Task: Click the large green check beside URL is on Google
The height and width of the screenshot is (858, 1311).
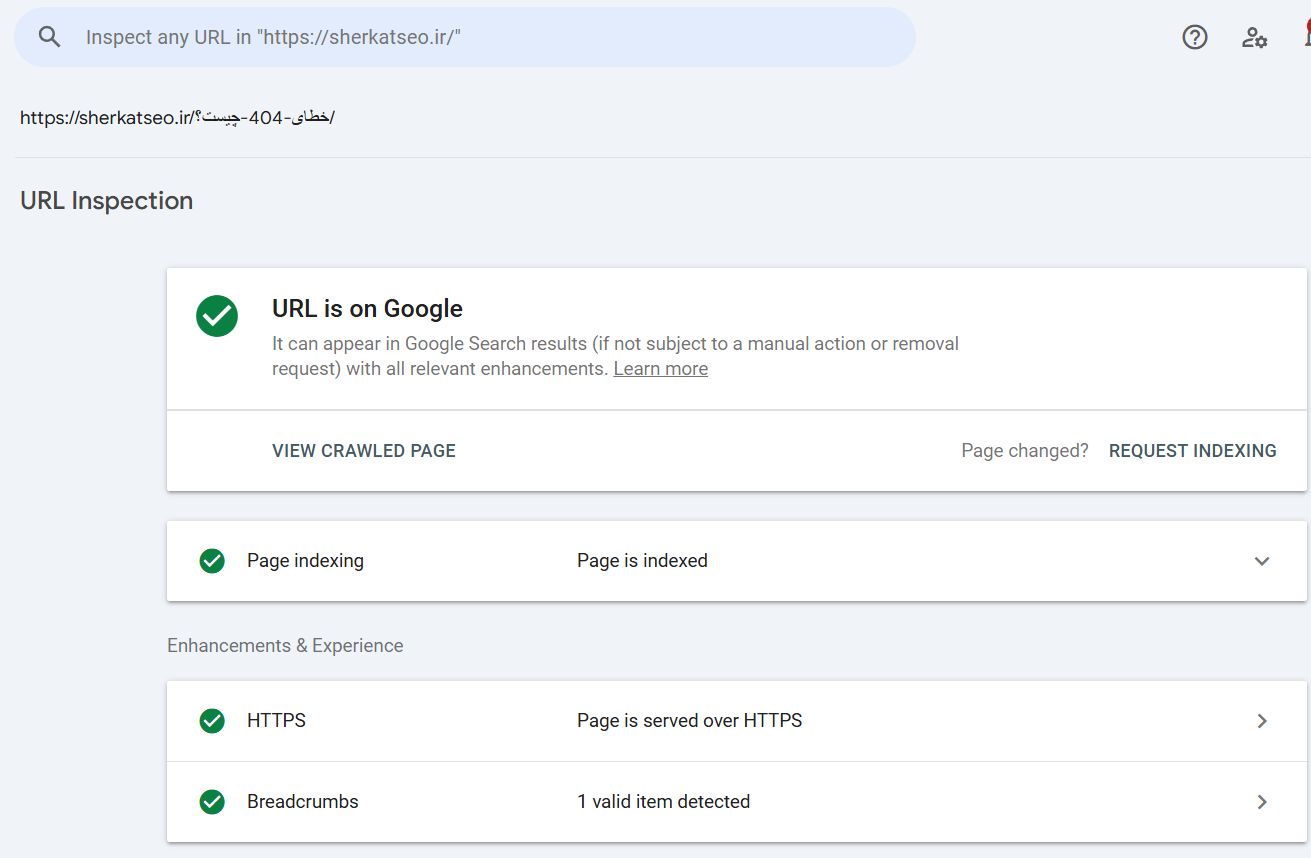Action: click(x=217, y=316)
